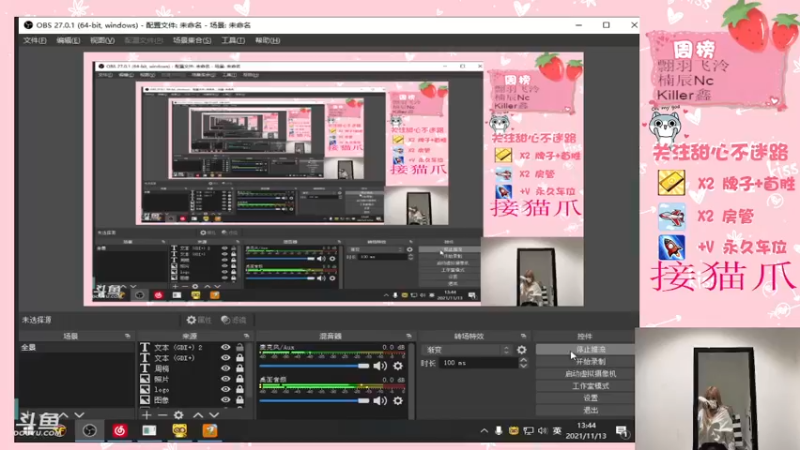Open source properties gear in sources toolbar
This screenshot has width=800, height=450.
point(178,415)
